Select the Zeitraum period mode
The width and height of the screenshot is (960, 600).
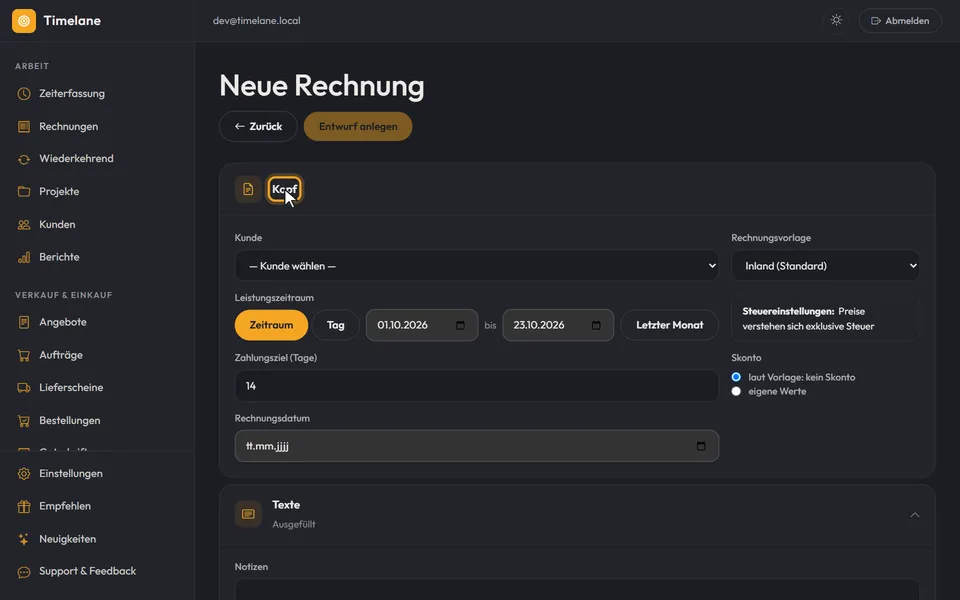point(271,325)
